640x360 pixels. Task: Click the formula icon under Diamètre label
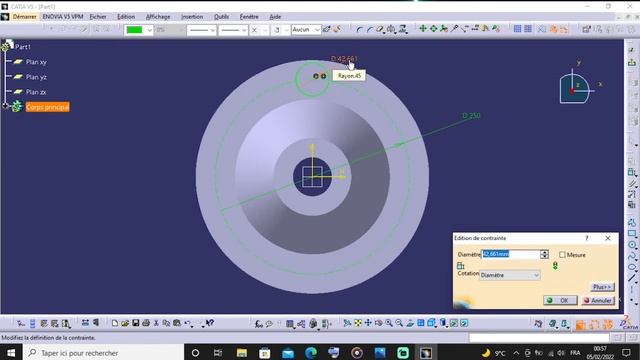(461, 266)
